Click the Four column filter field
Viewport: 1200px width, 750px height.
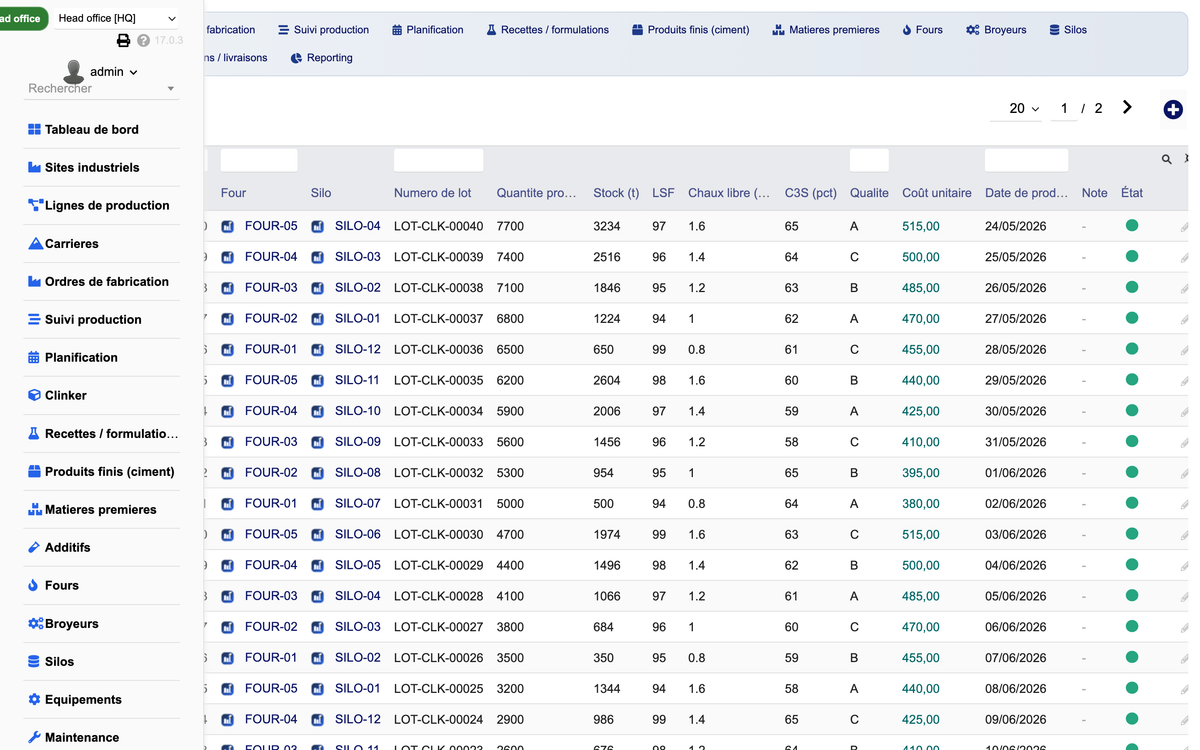259,160
